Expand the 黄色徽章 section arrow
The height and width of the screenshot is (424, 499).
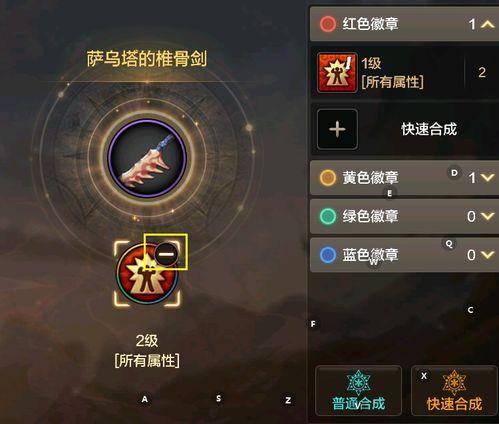(x=488, y=178)
